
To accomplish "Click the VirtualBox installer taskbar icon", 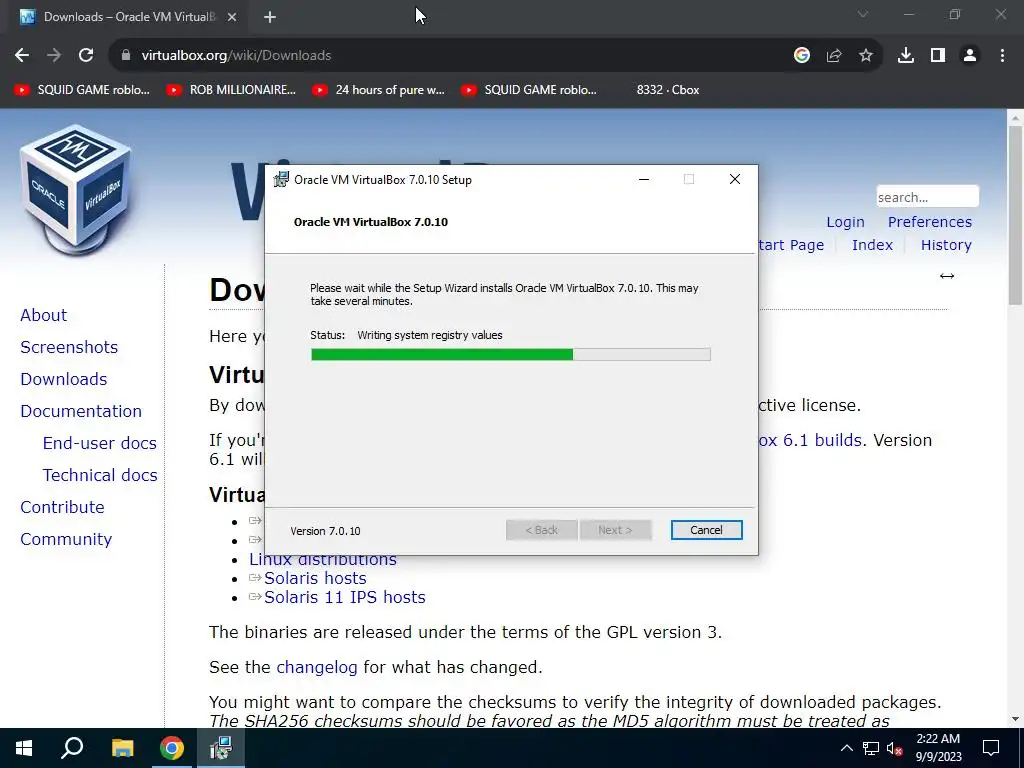I will coord(221,748).
